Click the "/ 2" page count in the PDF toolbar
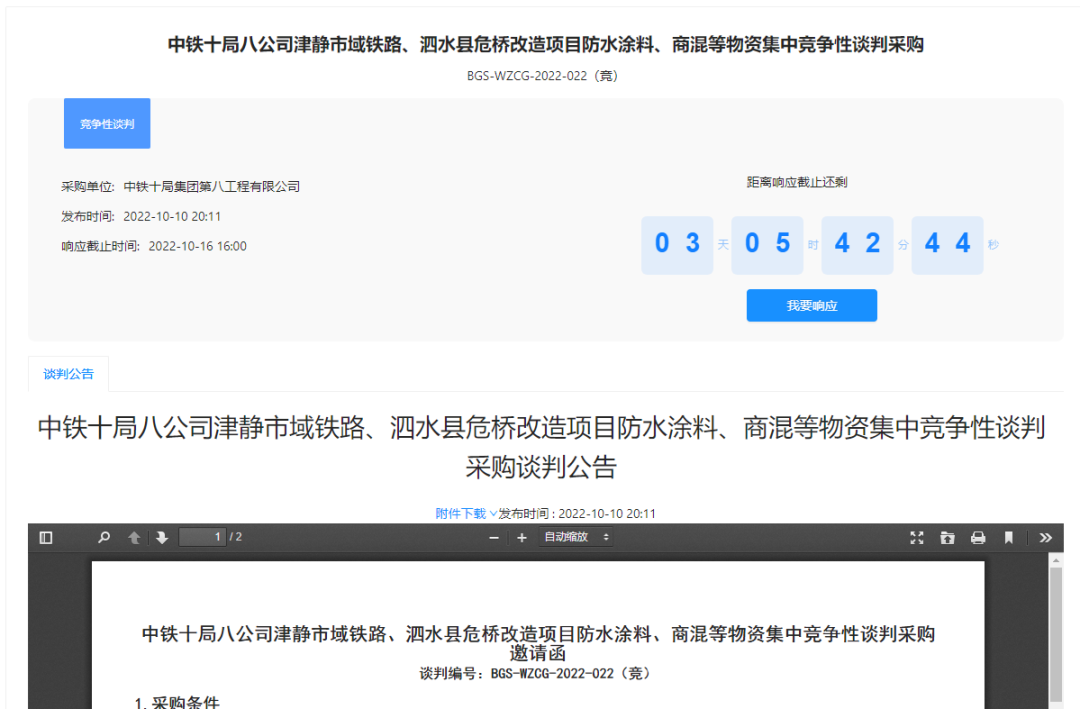 236,537
